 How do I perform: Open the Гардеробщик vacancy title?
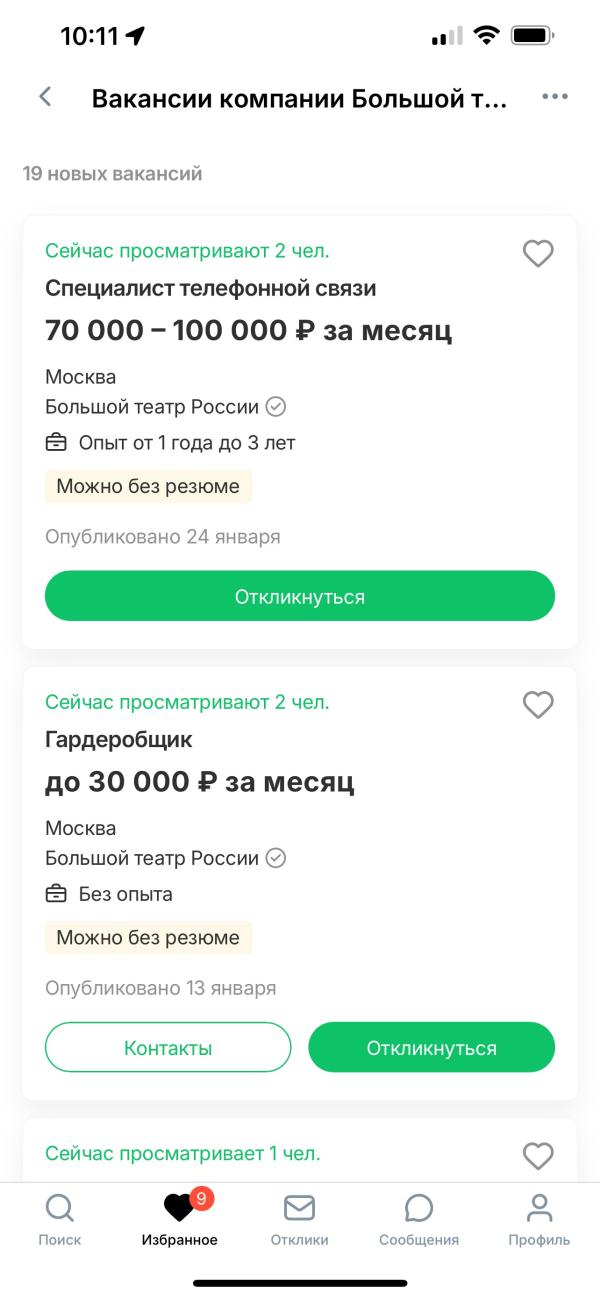[x=119, y=740]
